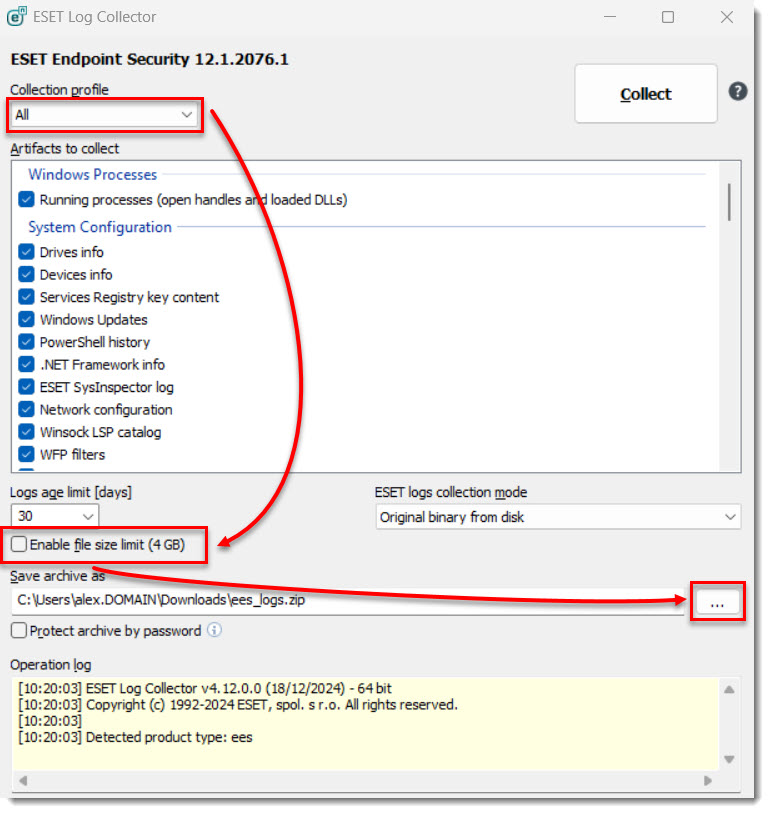The image size is (769, 813).
Task: Uncheck ESET SysInspector log checkbox
Action: (x=26, y=389)
